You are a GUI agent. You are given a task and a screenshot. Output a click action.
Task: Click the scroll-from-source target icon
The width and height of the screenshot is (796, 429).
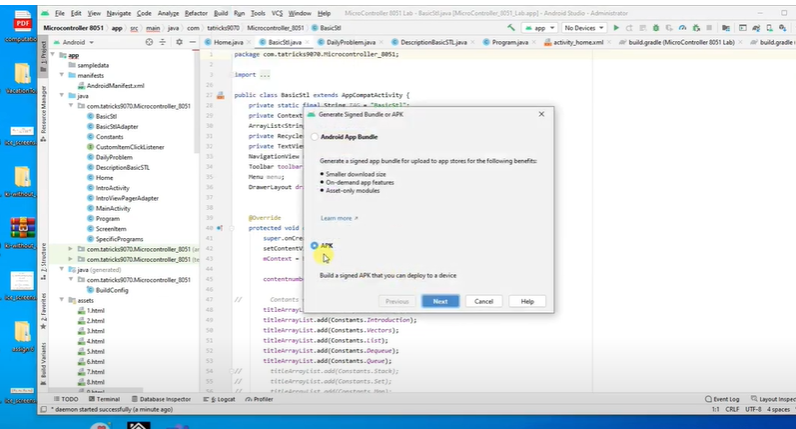click(150, 43)
